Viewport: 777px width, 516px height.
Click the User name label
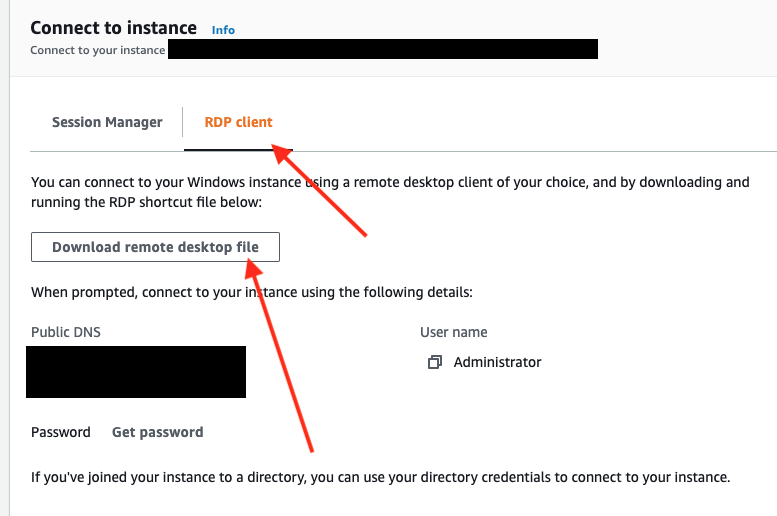453,332
